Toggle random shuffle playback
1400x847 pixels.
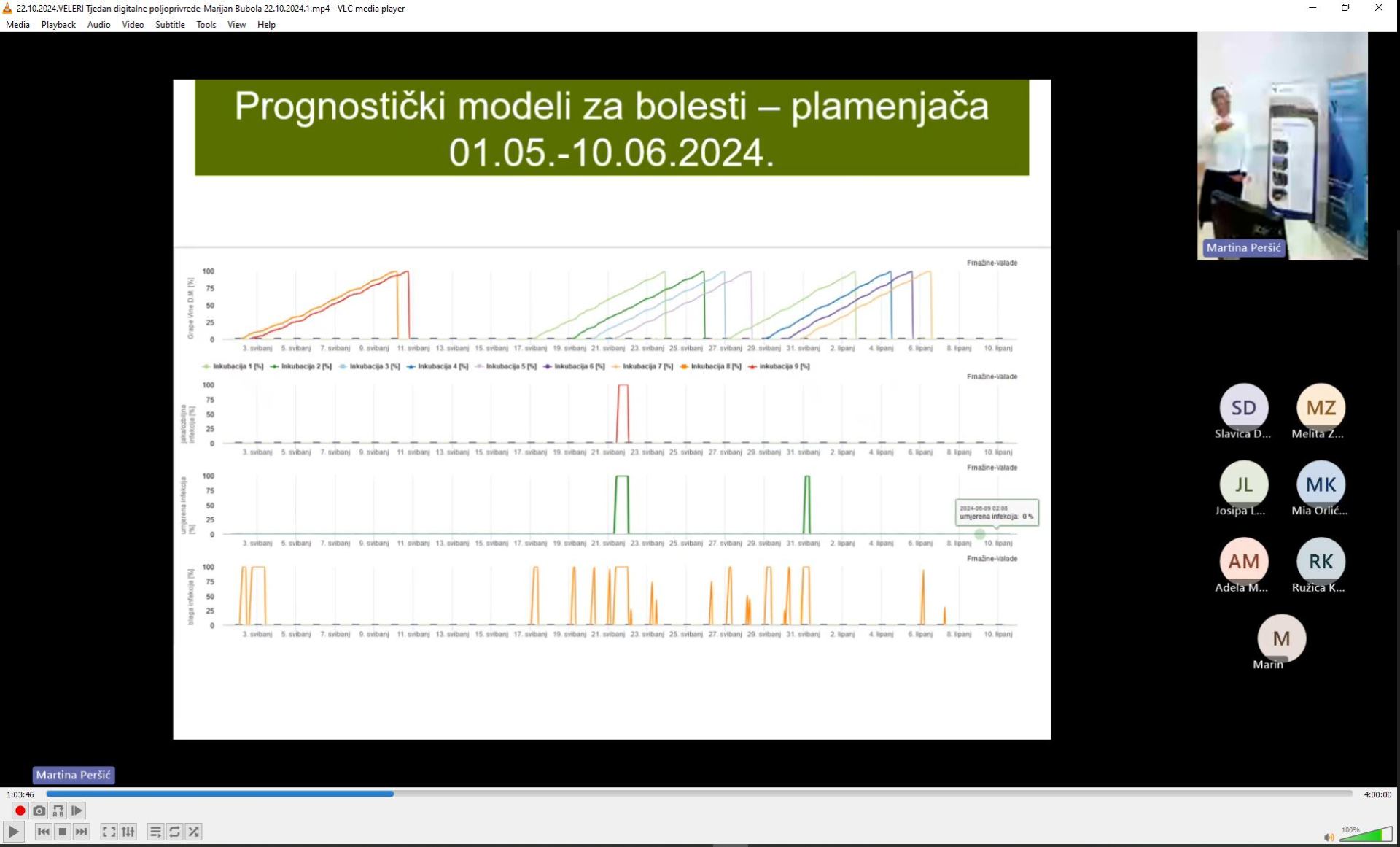pyautogui.click(x=193, y=832)
